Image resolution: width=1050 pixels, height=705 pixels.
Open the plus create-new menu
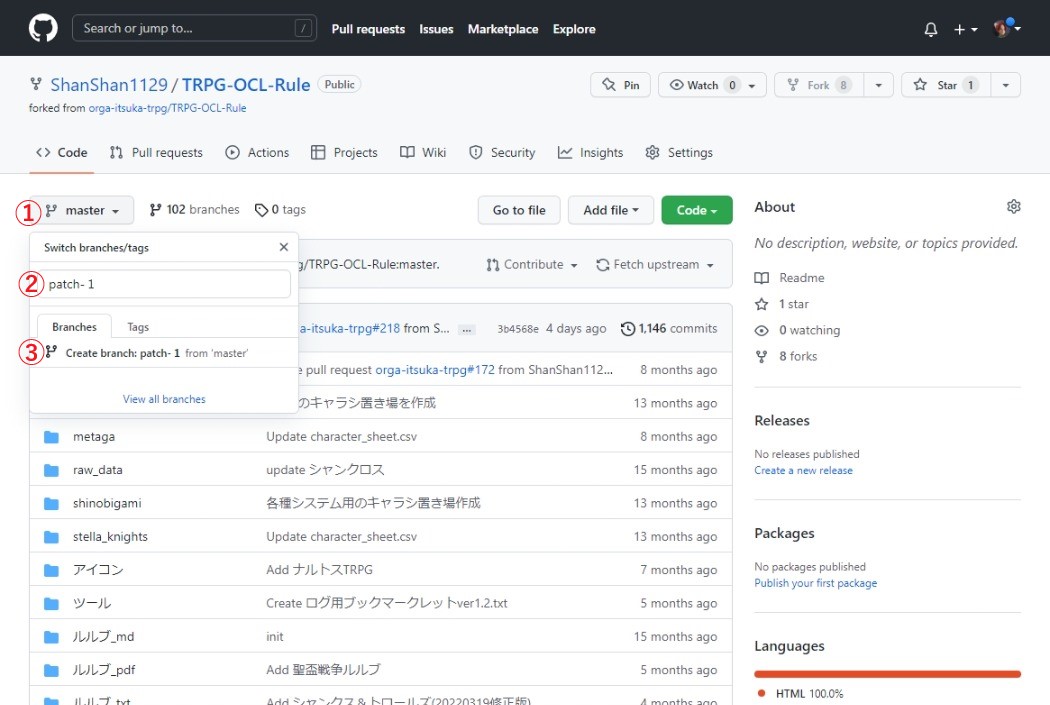pos(965,29)
